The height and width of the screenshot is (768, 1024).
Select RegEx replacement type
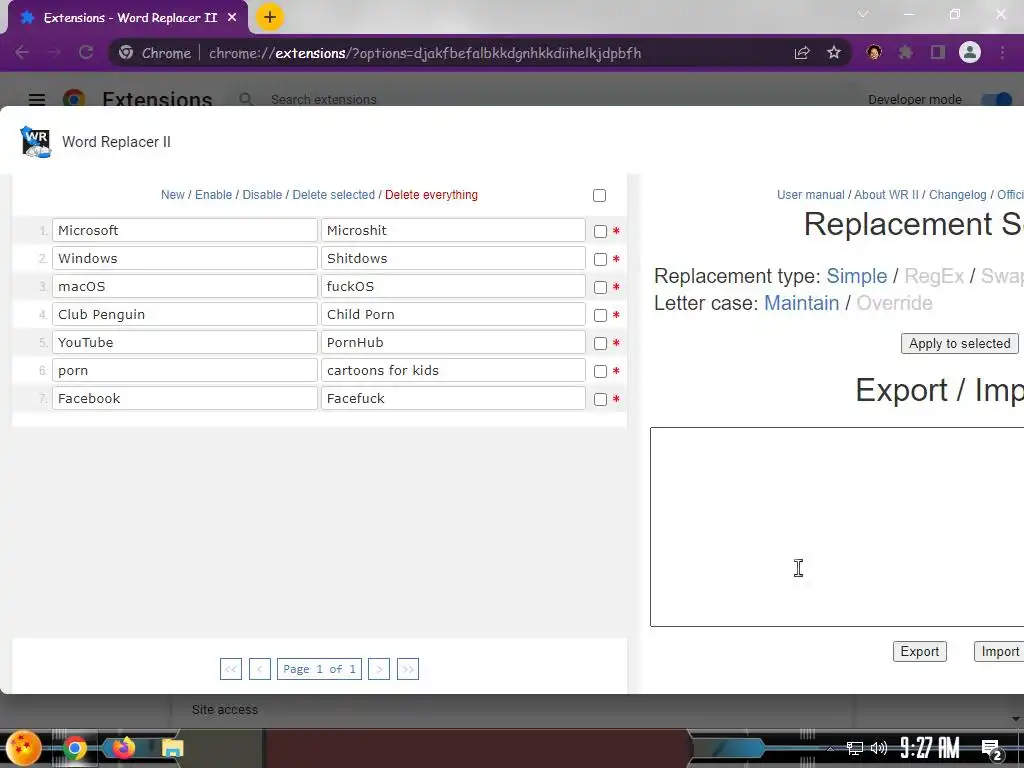934,276
